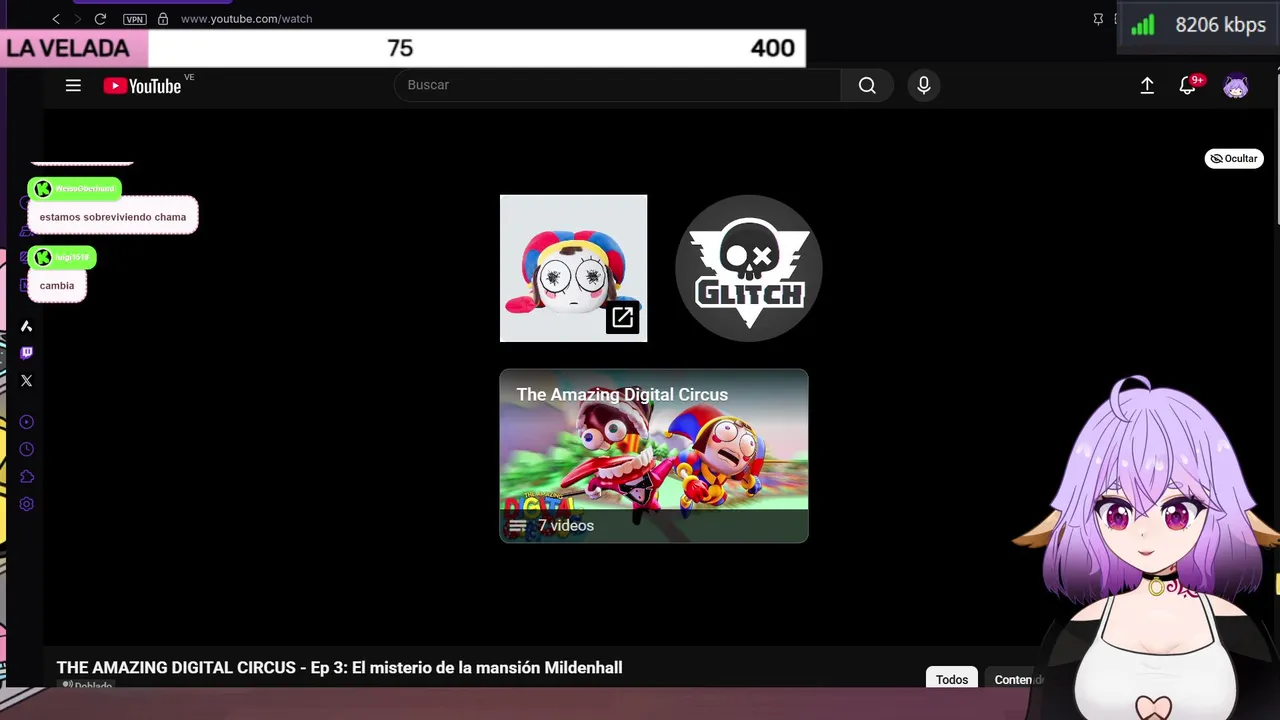The width and height of the screenshot is (1280, 720).
Task: Go back with the browser back arrow
Action: click(55, 19)
